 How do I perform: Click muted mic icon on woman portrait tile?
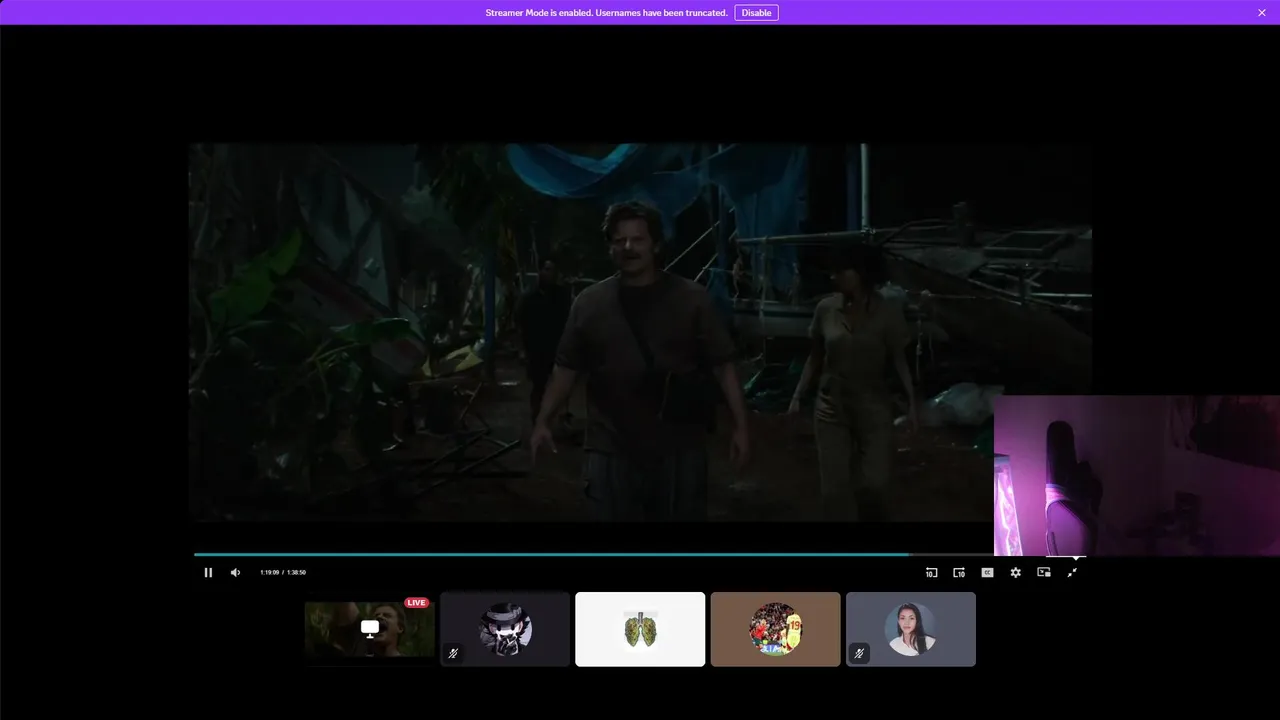coord(859,653)
